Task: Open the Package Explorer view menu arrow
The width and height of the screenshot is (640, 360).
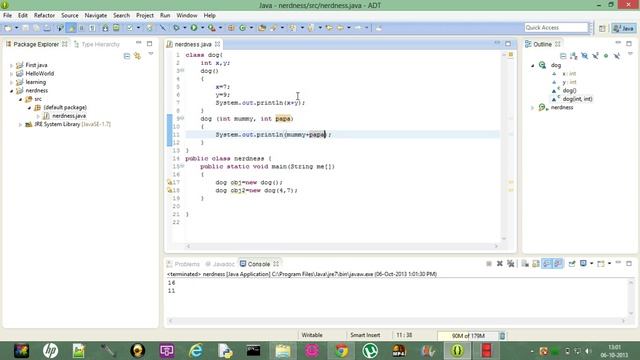Action: [x=151, y=54]
